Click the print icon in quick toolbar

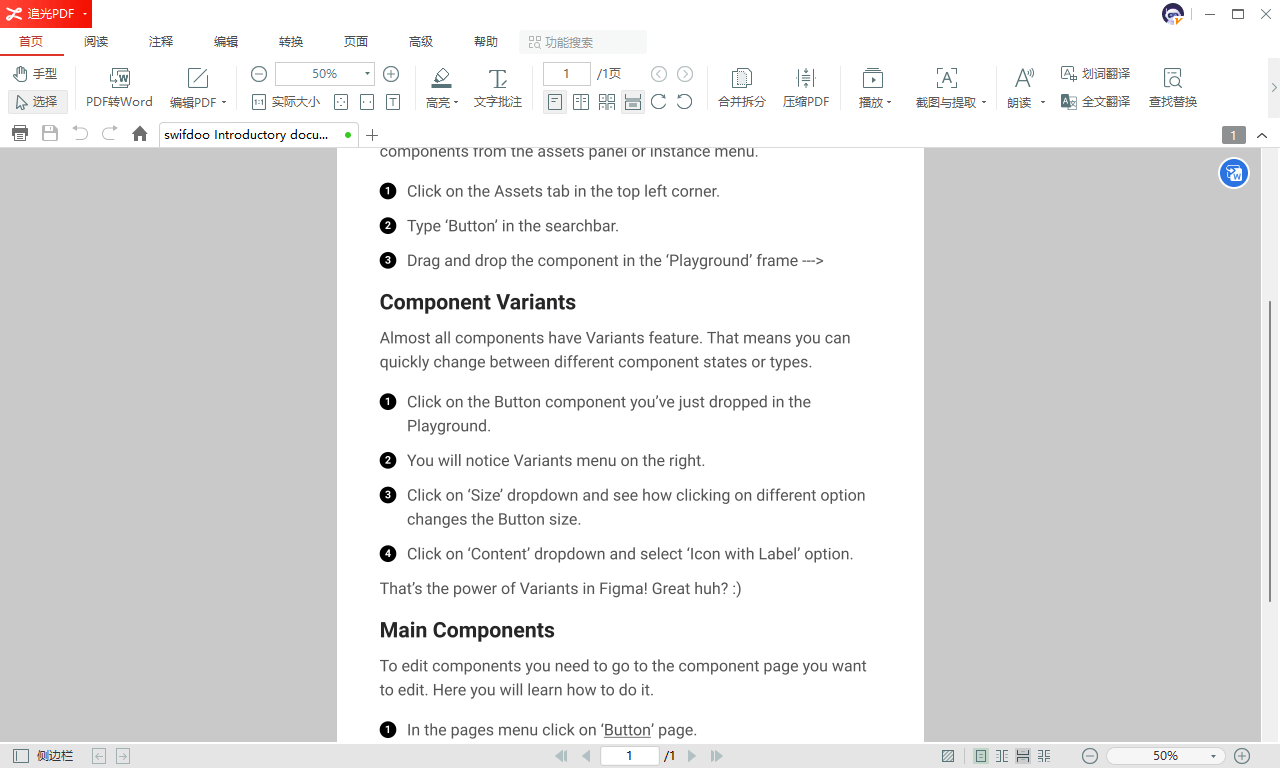(19, 134)
